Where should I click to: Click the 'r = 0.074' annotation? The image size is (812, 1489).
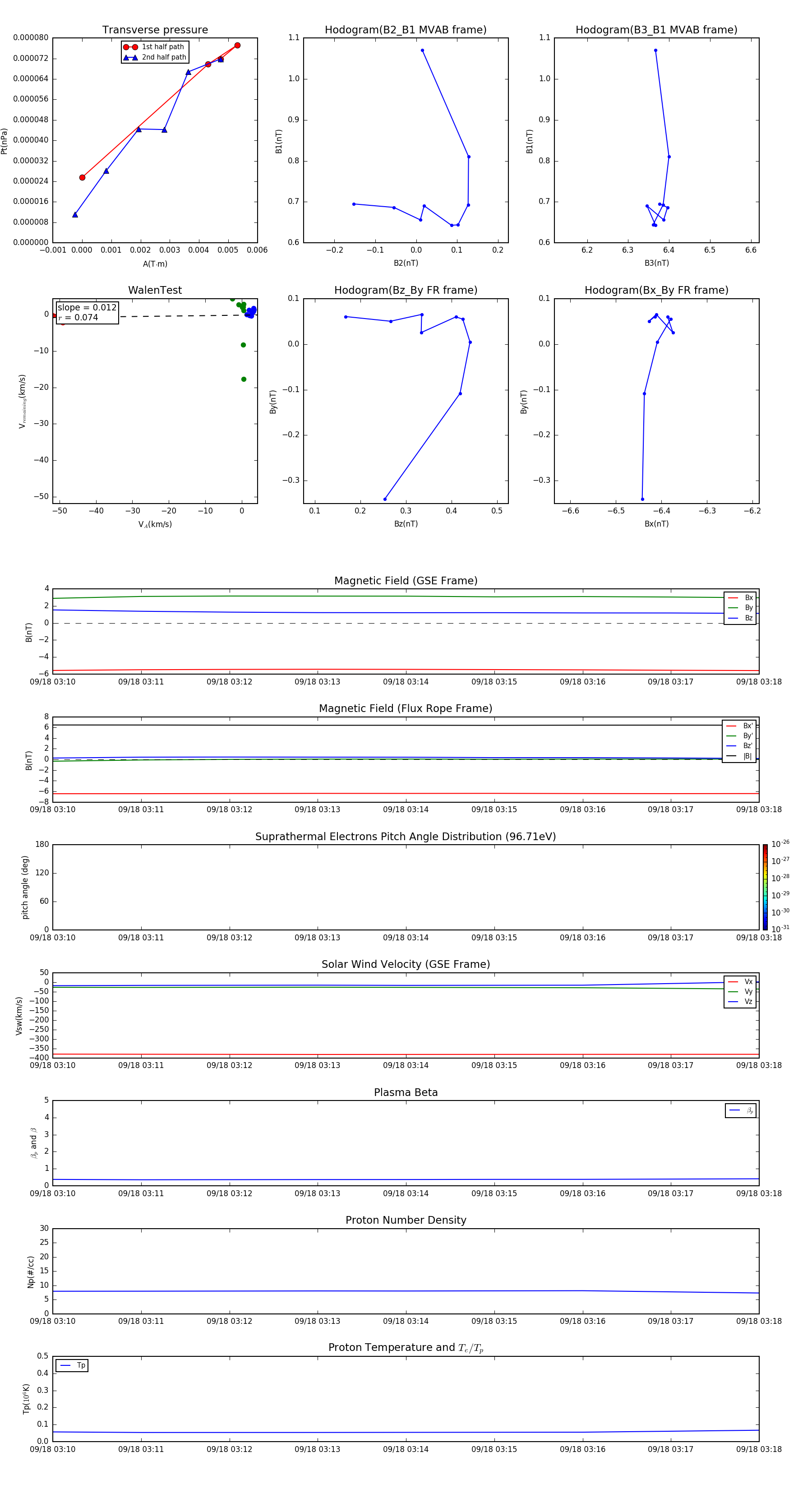pos(78,317)
